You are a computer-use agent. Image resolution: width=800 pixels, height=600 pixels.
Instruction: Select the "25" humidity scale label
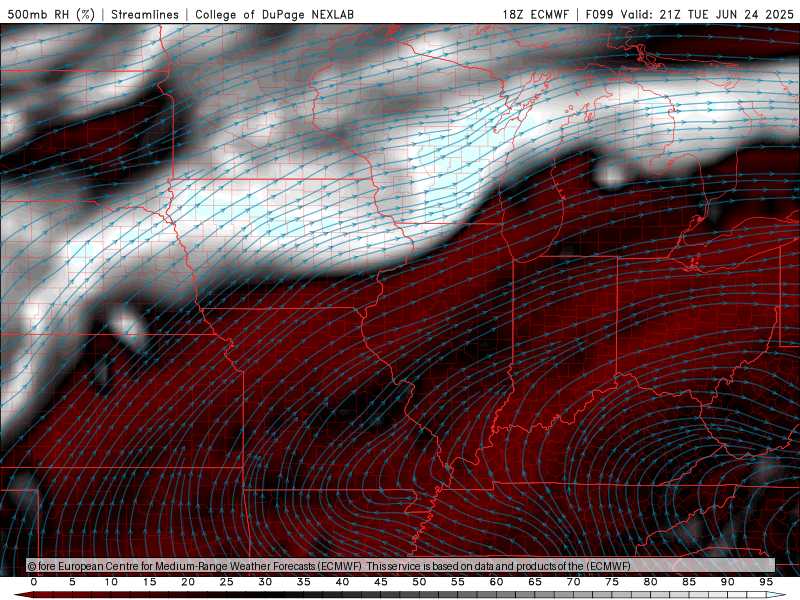[x=227, y=582]
